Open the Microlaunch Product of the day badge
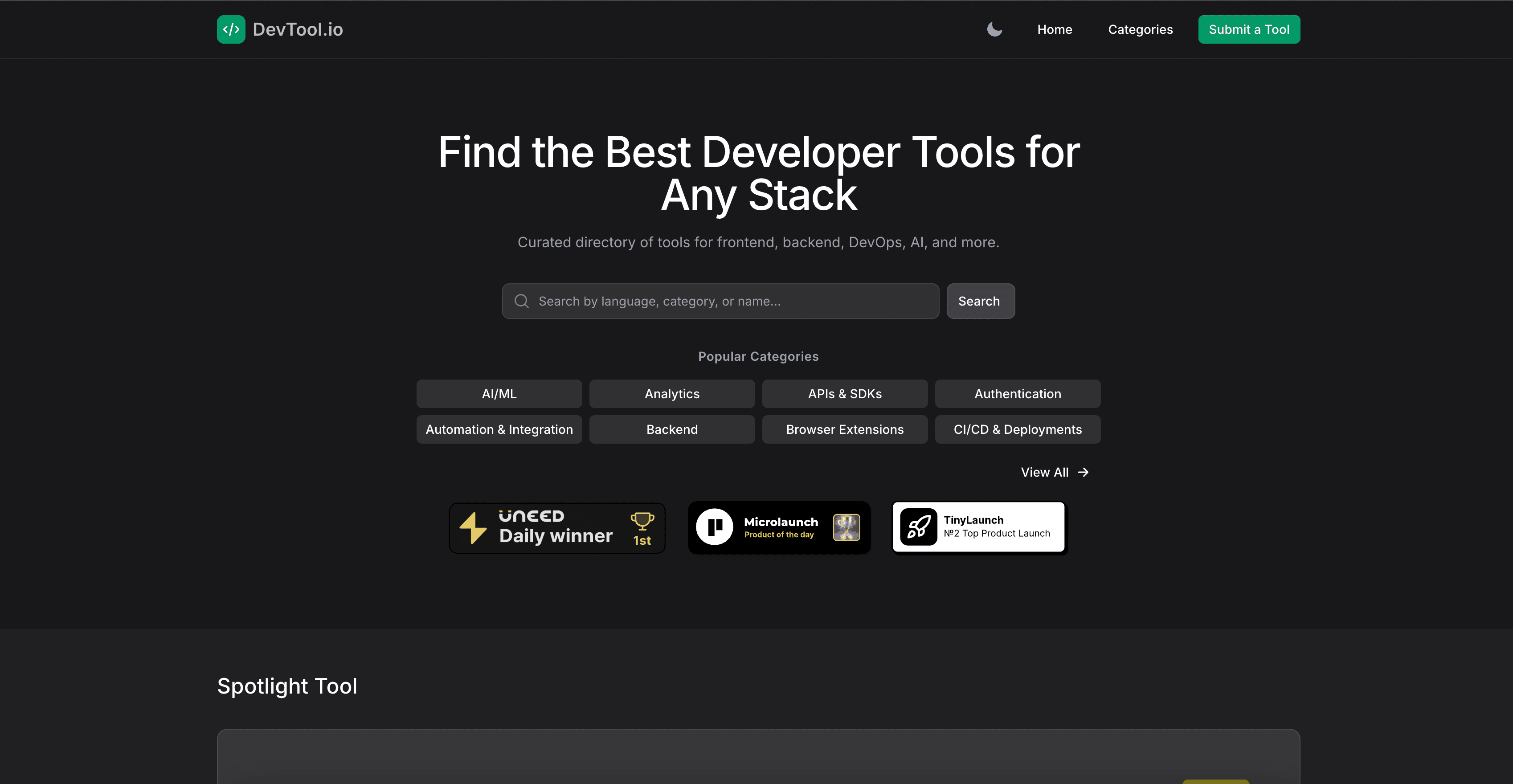The height and width of the screenshot is (784, 1513). coord(779,527)
